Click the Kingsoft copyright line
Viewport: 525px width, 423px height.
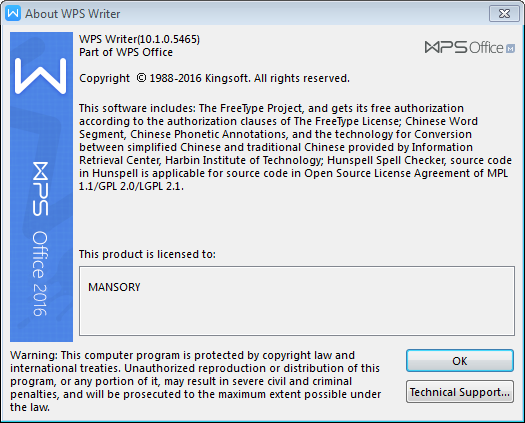coord(214,78)
